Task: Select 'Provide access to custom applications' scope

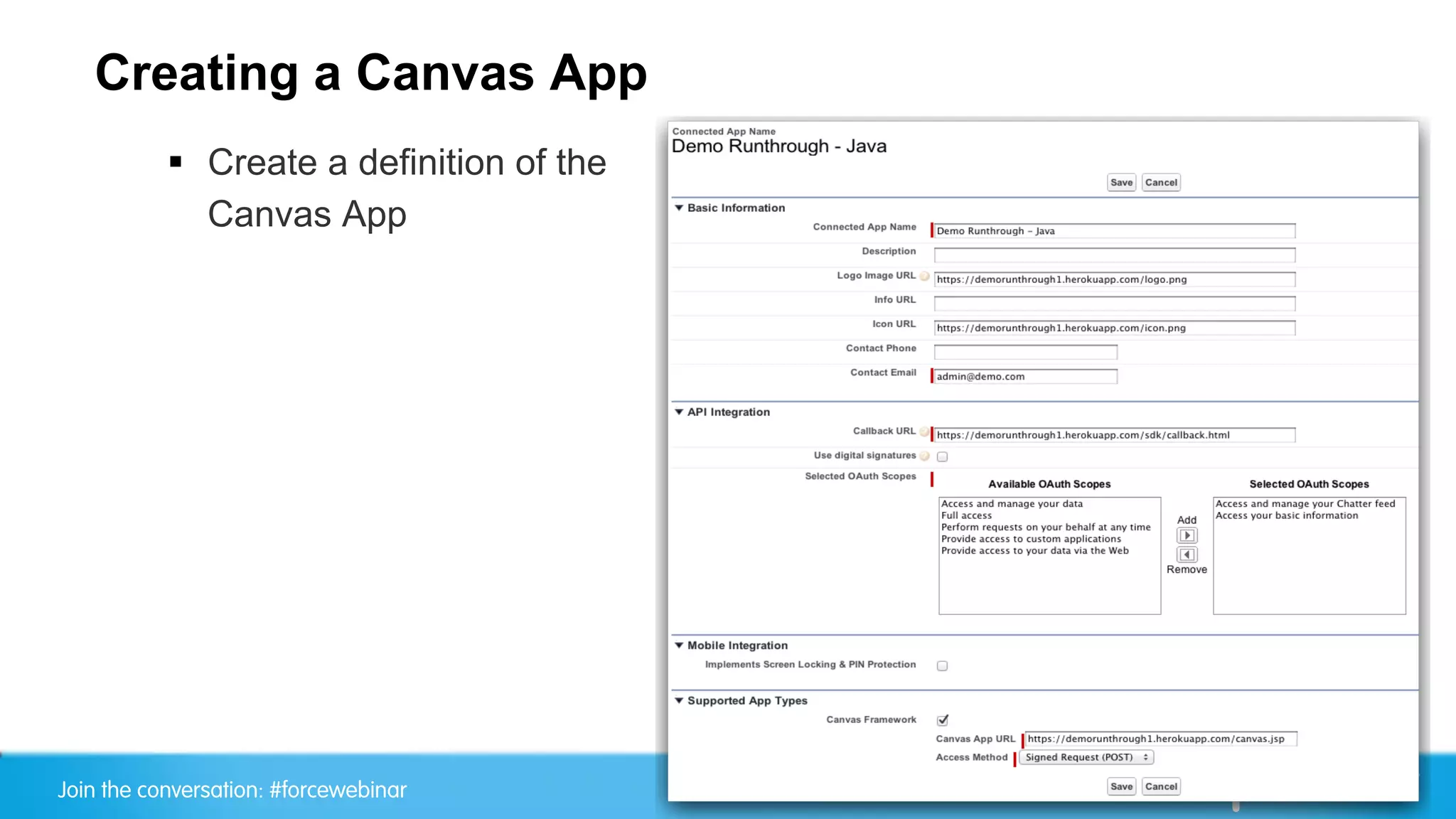Action: (x=1031, y=539)
